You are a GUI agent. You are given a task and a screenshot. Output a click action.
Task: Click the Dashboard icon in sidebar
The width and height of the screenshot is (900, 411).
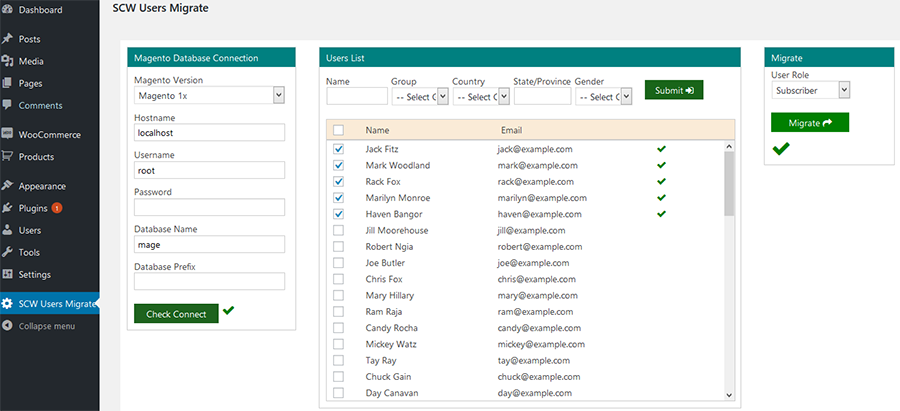[8, 10]
